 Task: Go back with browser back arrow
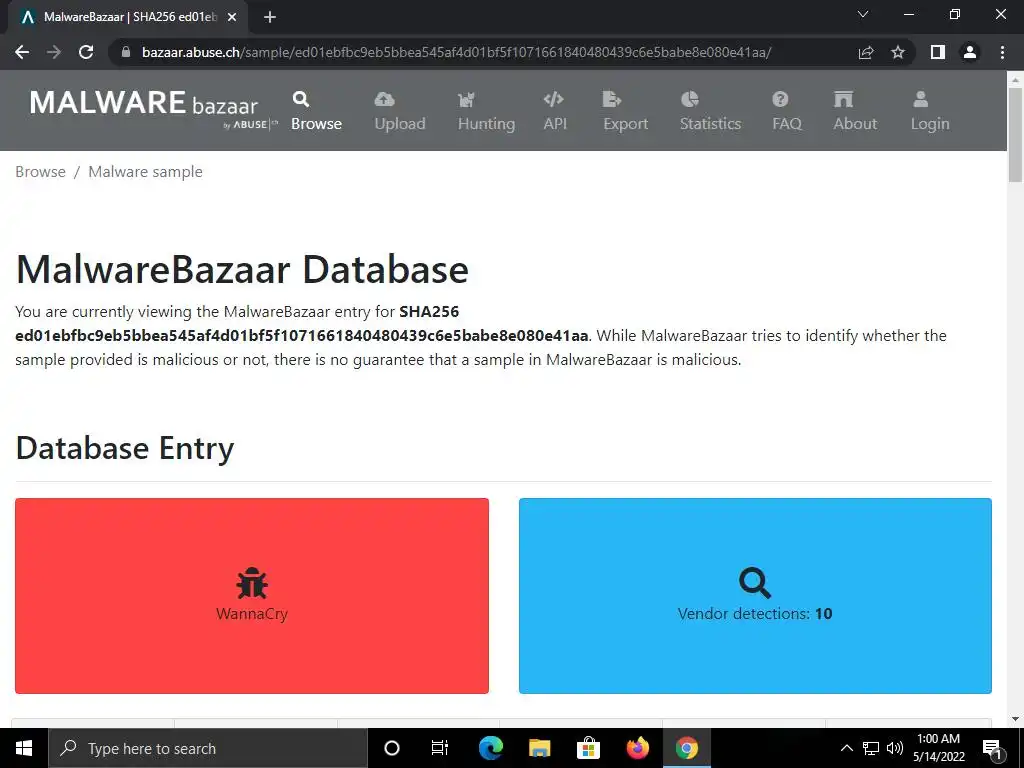click(22, 52)
